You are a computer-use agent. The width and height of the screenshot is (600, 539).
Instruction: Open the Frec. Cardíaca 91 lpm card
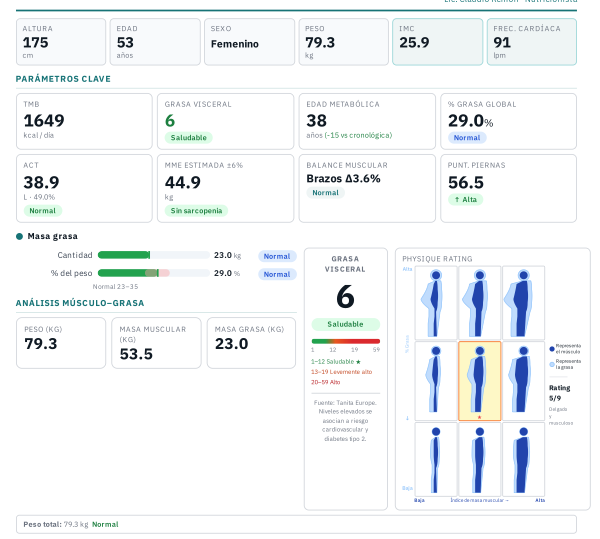click(532, 42)
